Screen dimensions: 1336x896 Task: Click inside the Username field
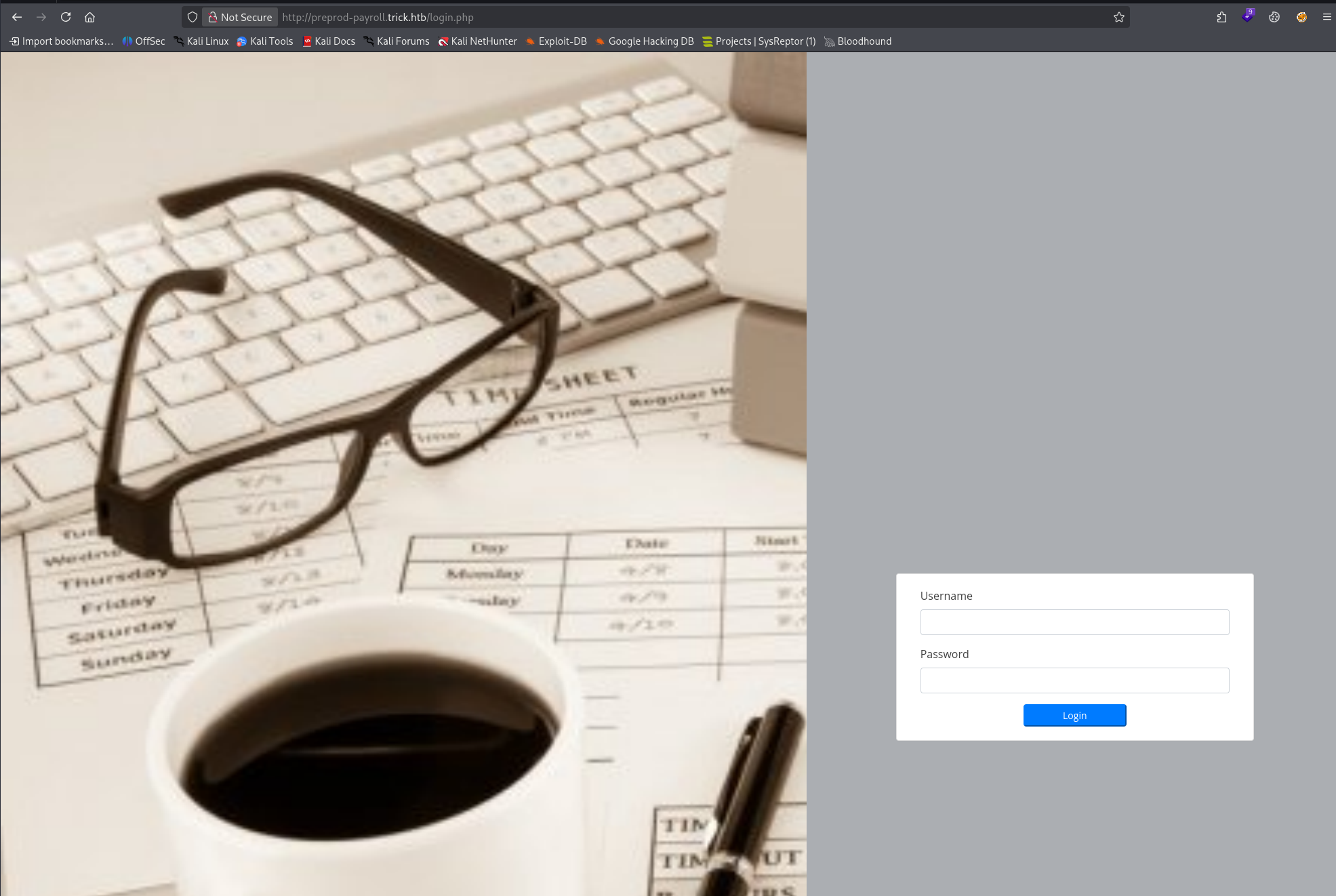click(x=1074, y=622)
